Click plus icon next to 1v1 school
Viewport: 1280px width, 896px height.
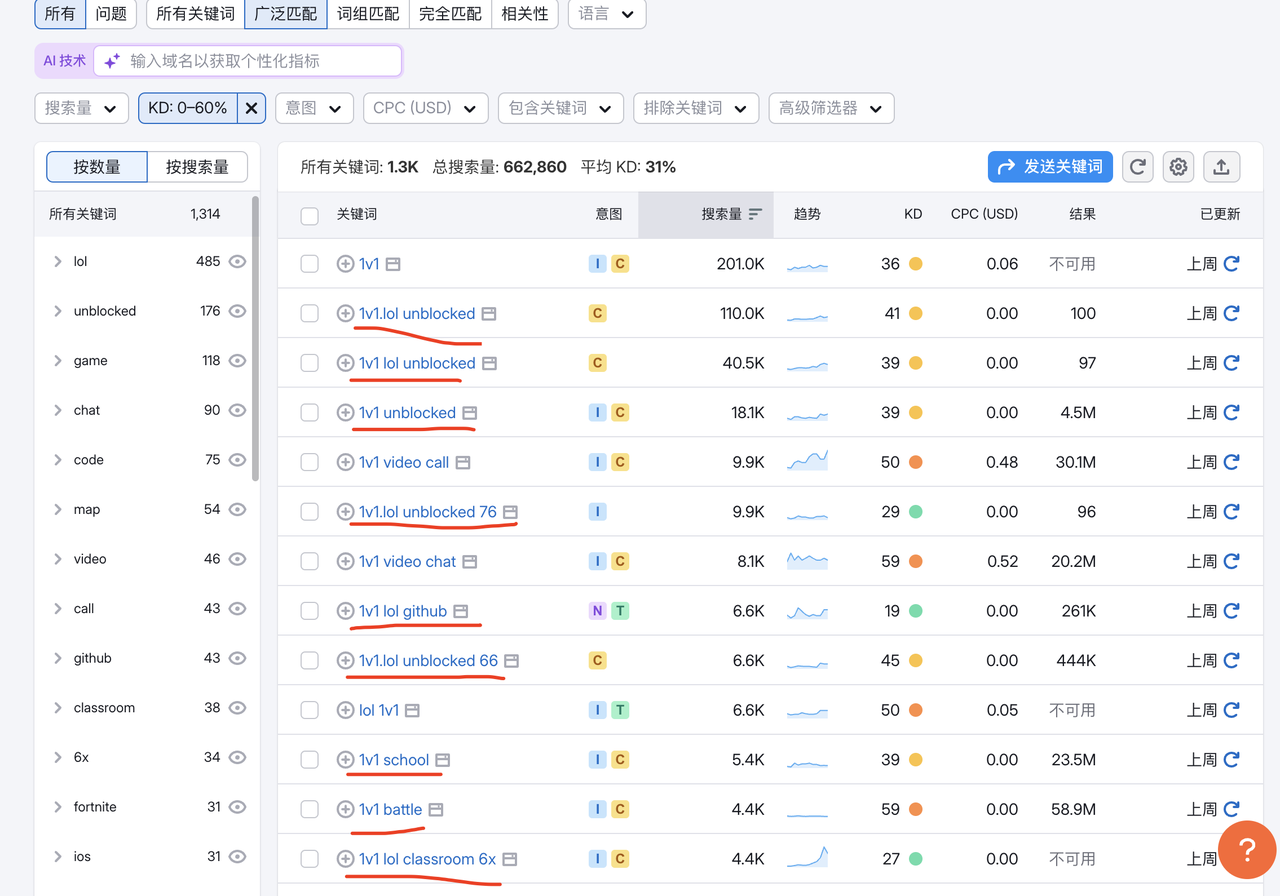point(345,760)
